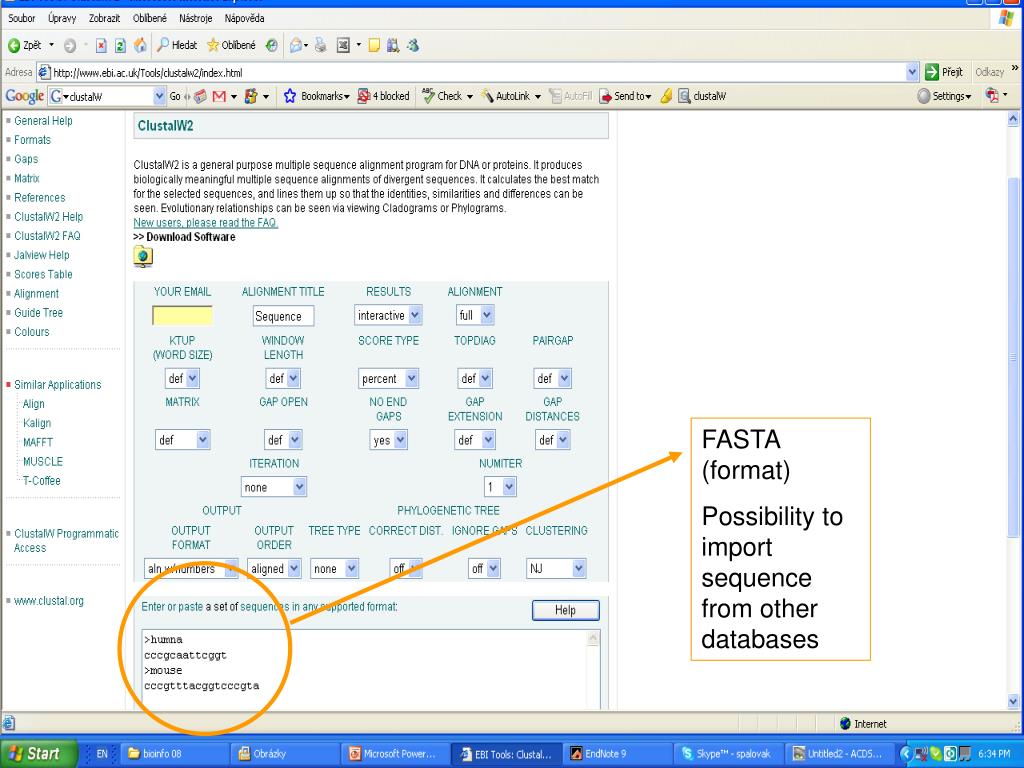Follow the New users please read FAQ link
This screenshot has height=768, width=1024.
pos(206,223)
